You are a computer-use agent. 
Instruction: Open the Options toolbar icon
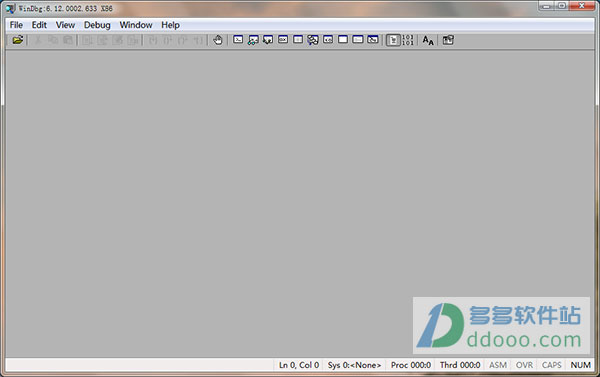(x=448, y=40)
